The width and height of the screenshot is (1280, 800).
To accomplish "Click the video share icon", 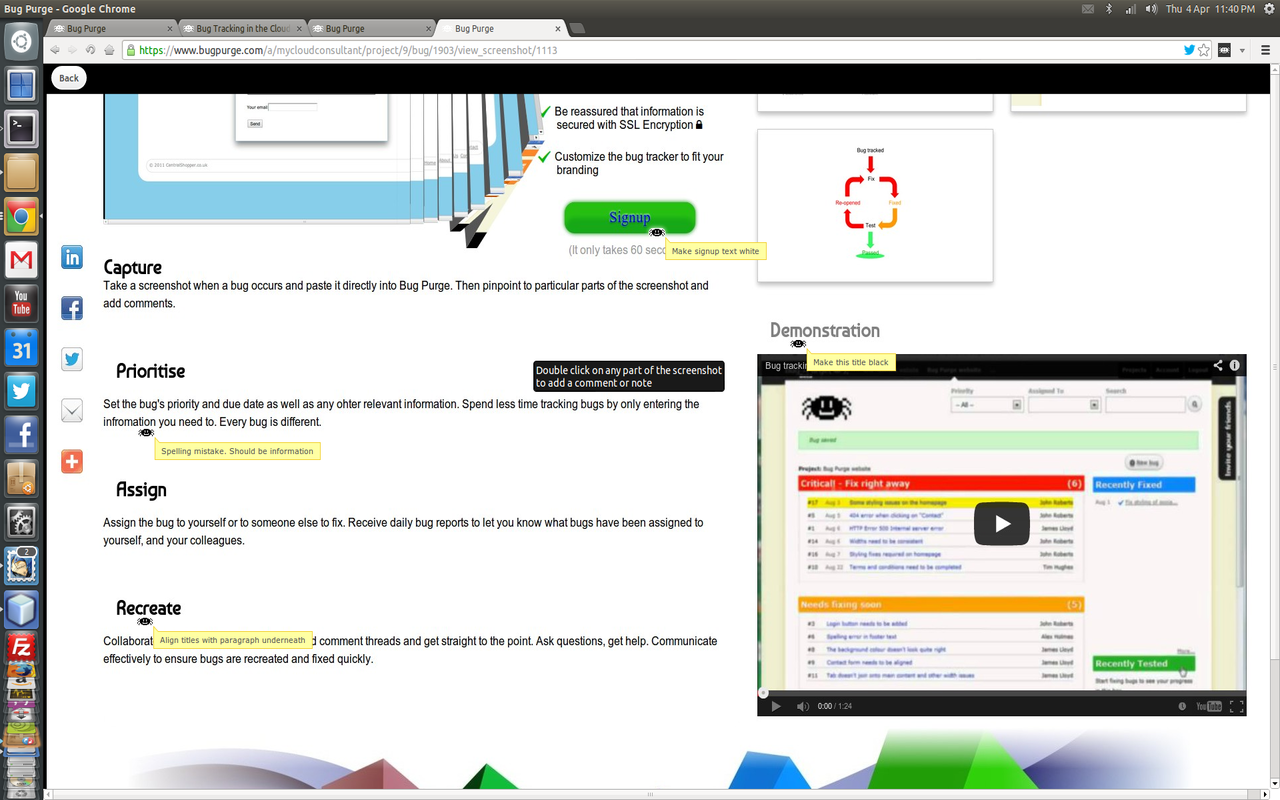I will (x=1218, y=366).
